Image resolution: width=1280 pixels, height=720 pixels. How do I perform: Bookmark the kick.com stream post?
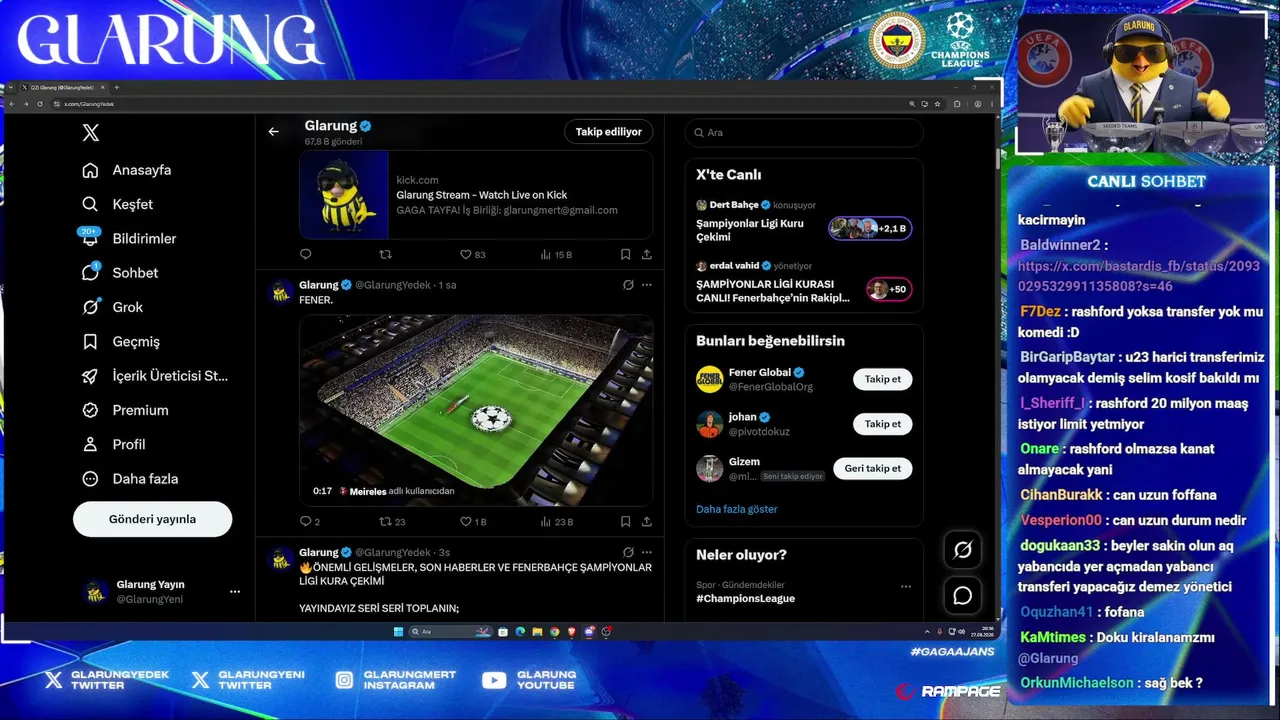coord(625,254)
